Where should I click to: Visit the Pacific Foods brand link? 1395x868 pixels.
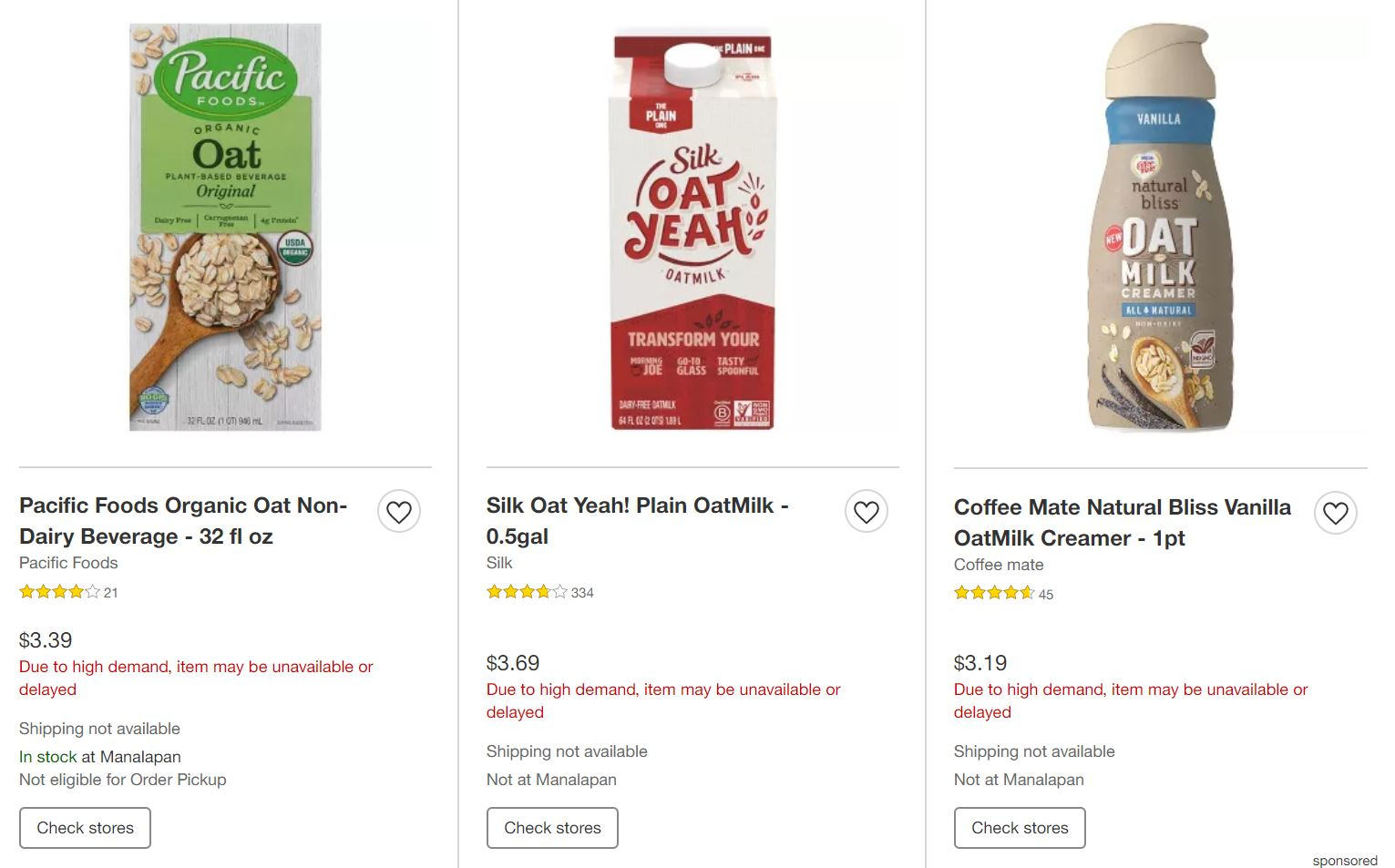pos(68,563)
